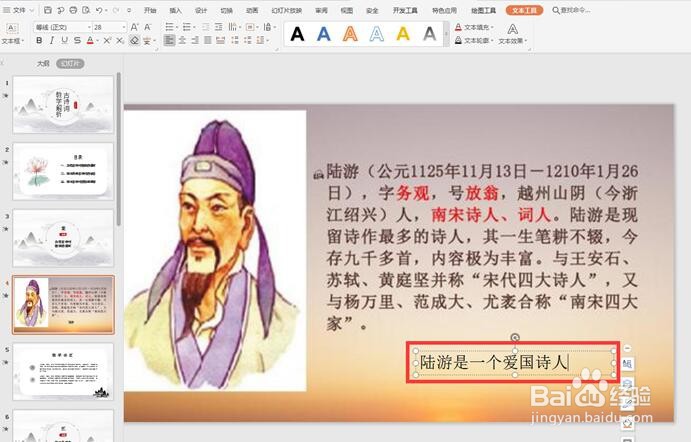Increase font size with A+ icon
The height and width of the screenshot is (442, 691).
135,27
